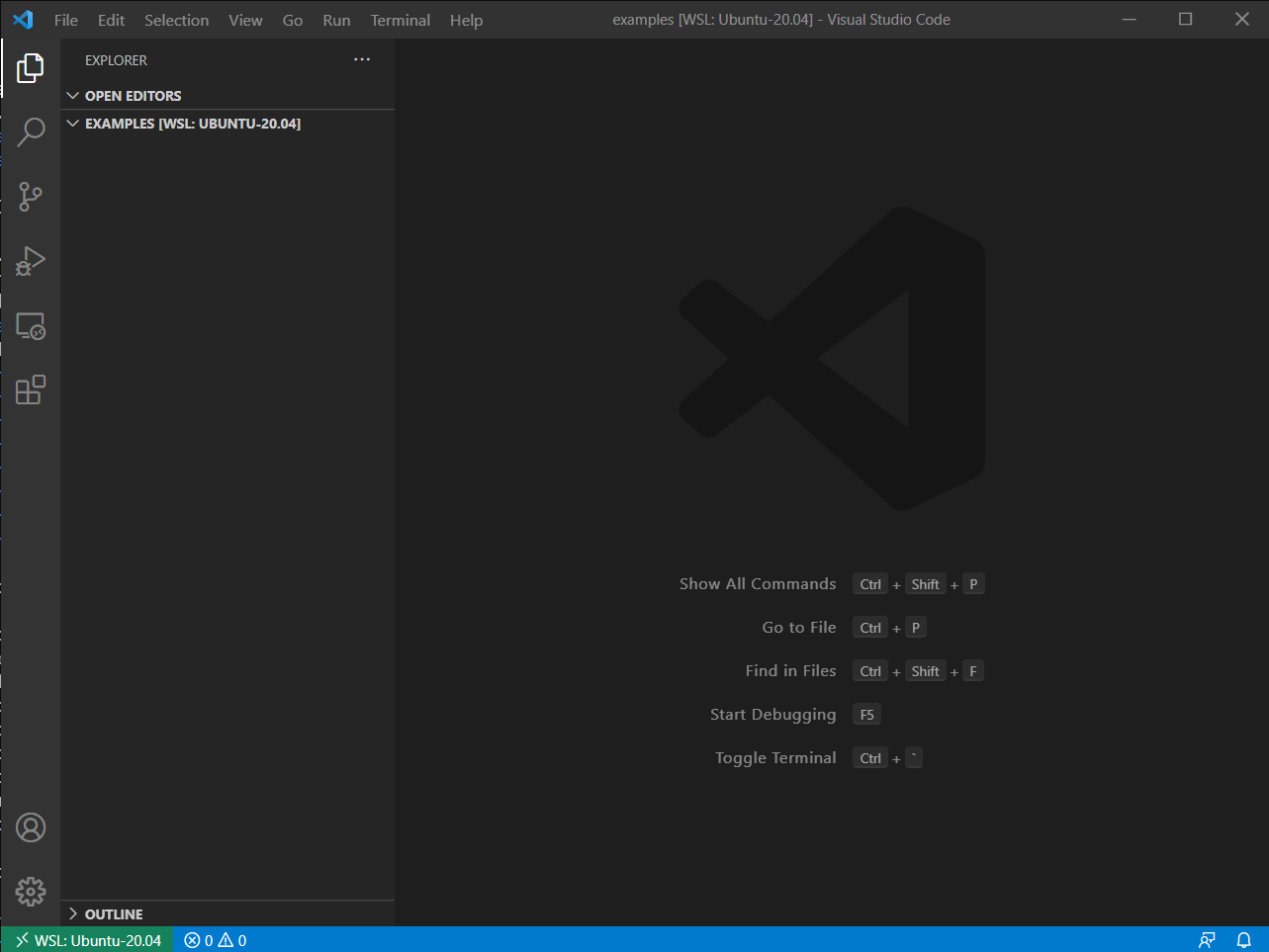This screenshot has width=1269, height=952.
Task: Open notifications bell in status bar
Action: 1244,940
